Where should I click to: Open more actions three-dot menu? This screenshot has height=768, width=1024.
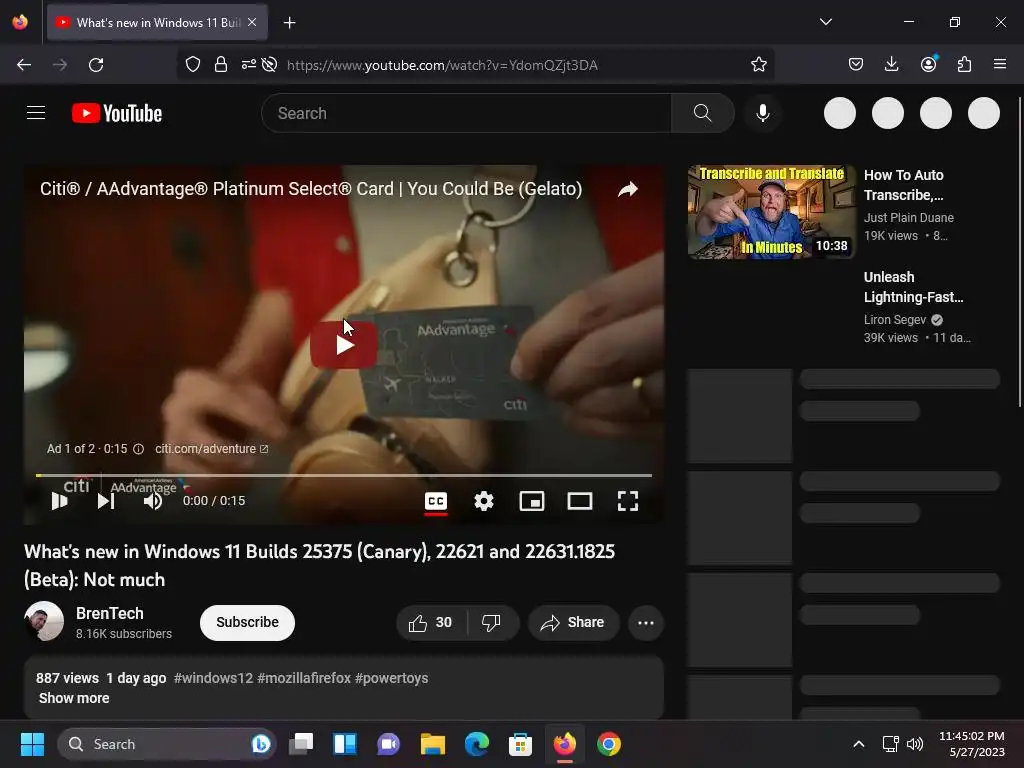[646, 622]
